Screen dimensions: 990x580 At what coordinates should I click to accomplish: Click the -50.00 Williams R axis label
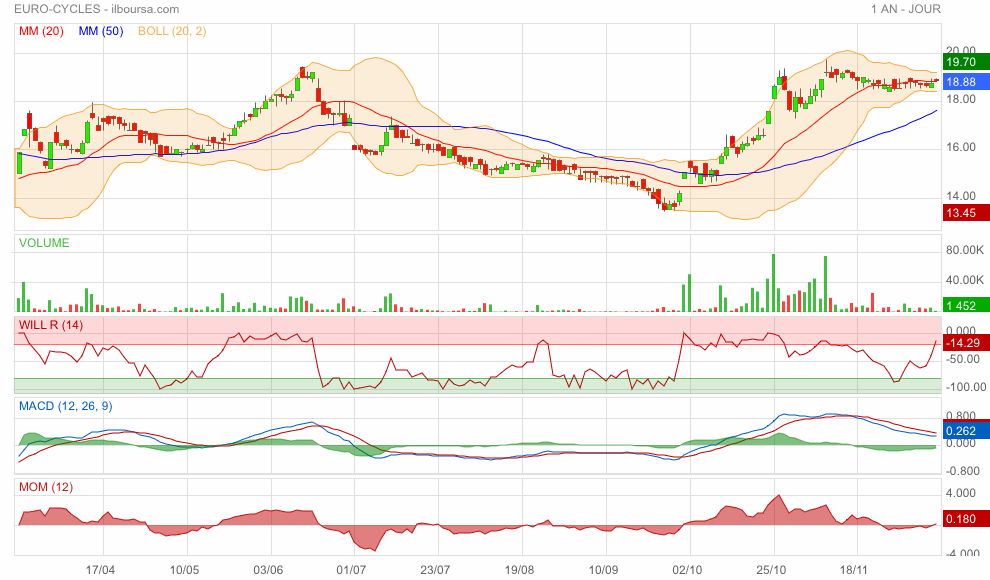pos(962,359)
